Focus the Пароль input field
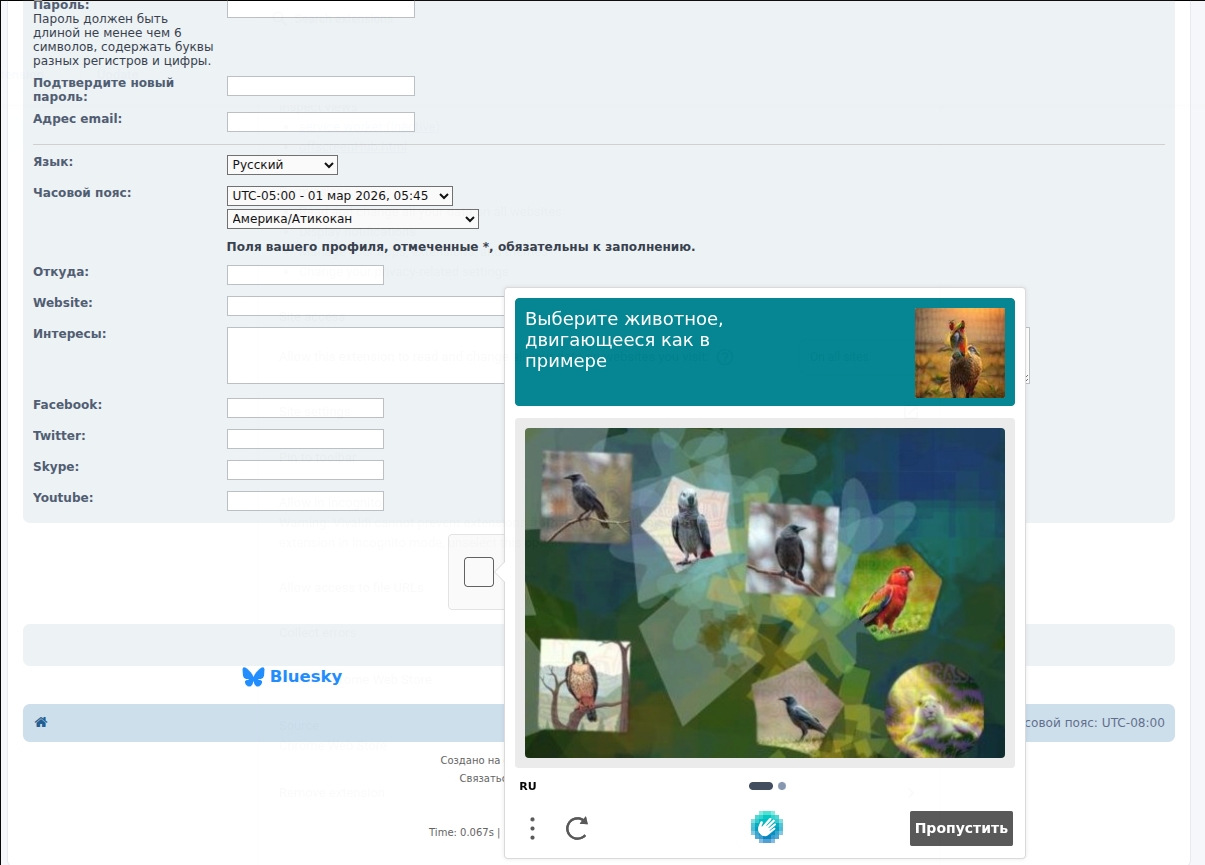The image size is (1205, 865). click(321, 8)
